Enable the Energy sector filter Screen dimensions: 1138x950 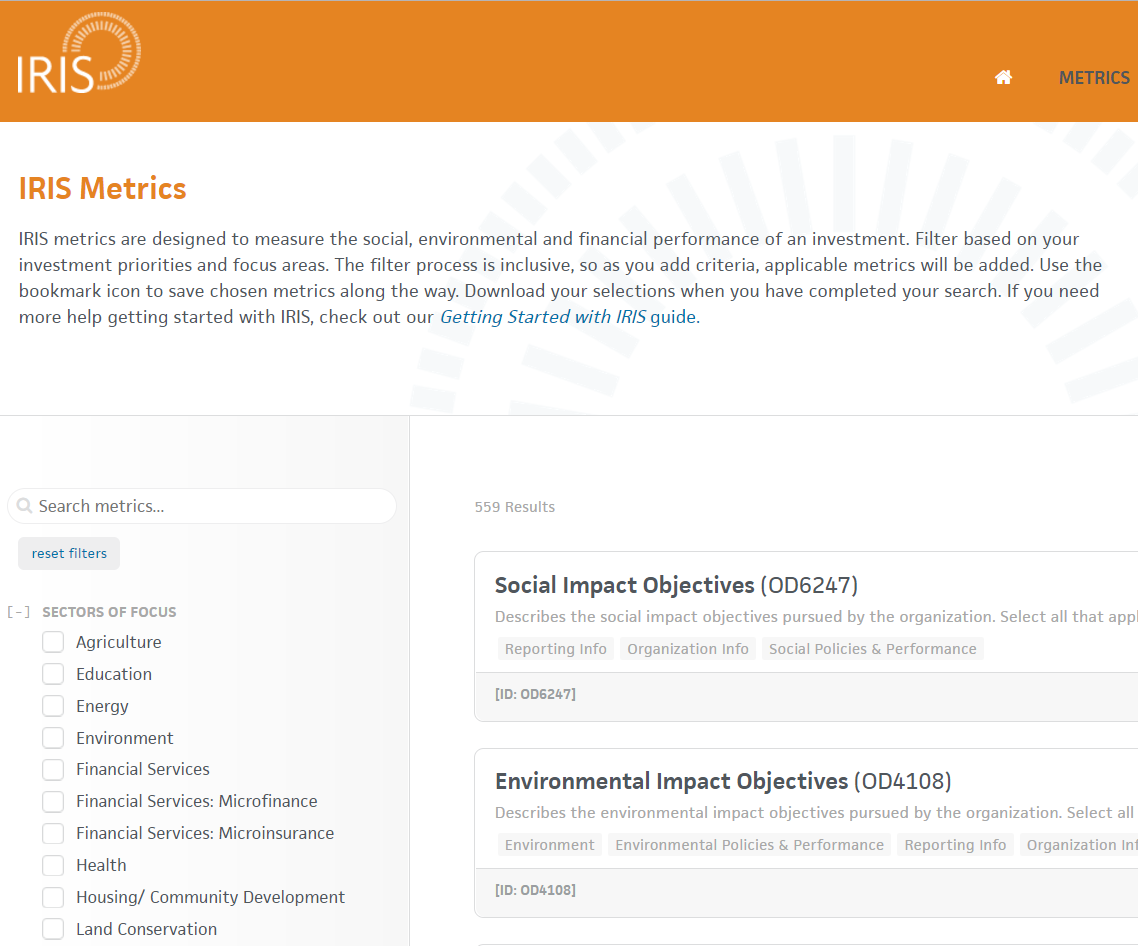coord(53,706)
